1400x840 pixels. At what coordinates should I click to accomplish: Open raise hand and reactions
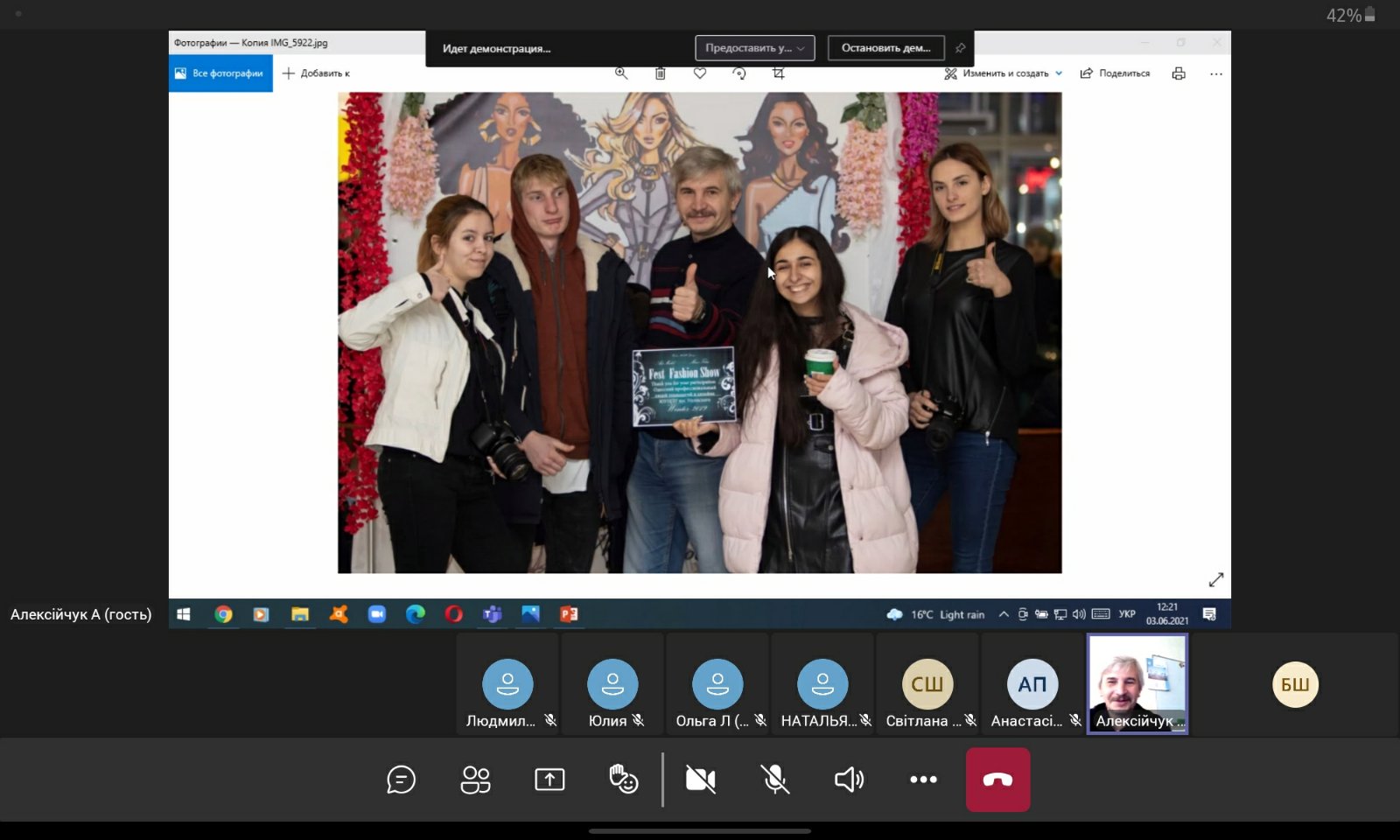[x=623, y=780]
